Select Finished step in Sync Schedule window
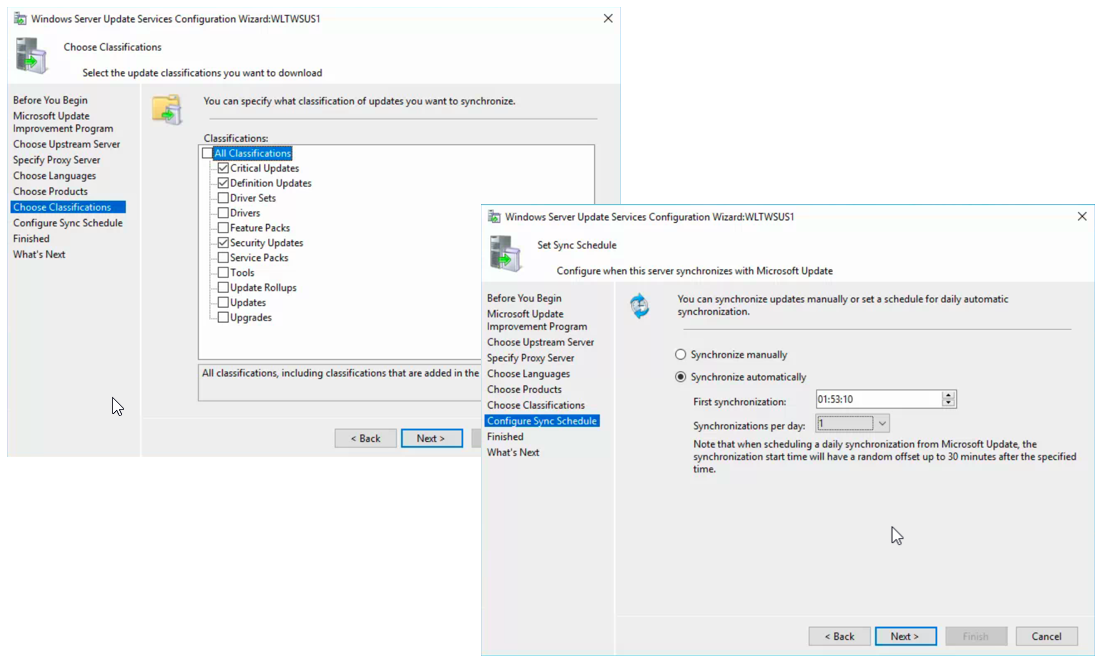The width and height of the screenshot is (1104, 662). click(x=505, y=437)
